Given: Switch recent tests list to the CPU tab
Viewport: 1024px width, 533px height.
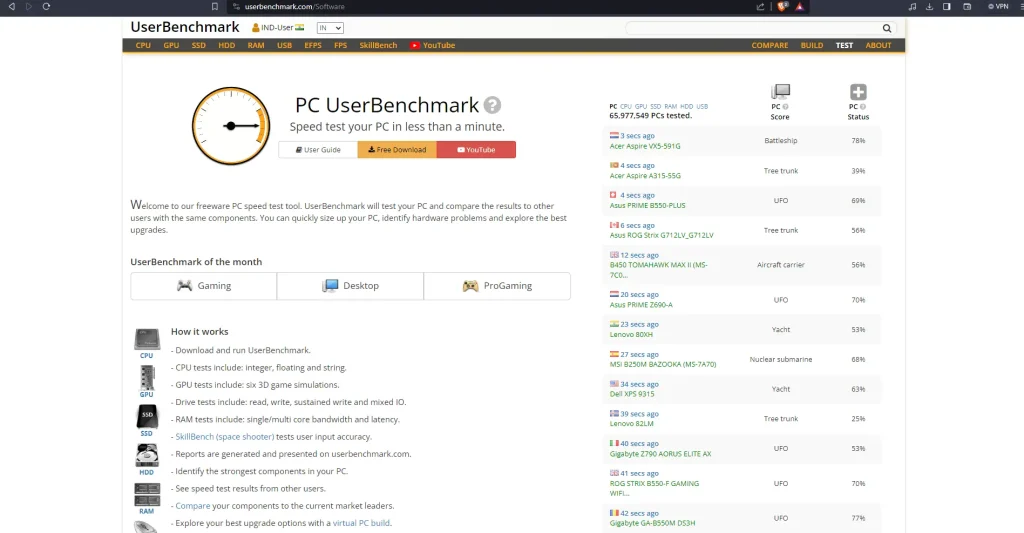Looking at the screenshot, I should [x=626, y=106].
